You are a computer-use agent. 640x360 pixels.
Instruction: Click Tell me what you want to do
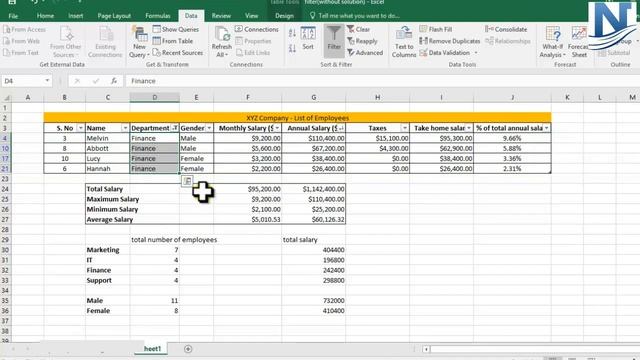click(354, 16)
